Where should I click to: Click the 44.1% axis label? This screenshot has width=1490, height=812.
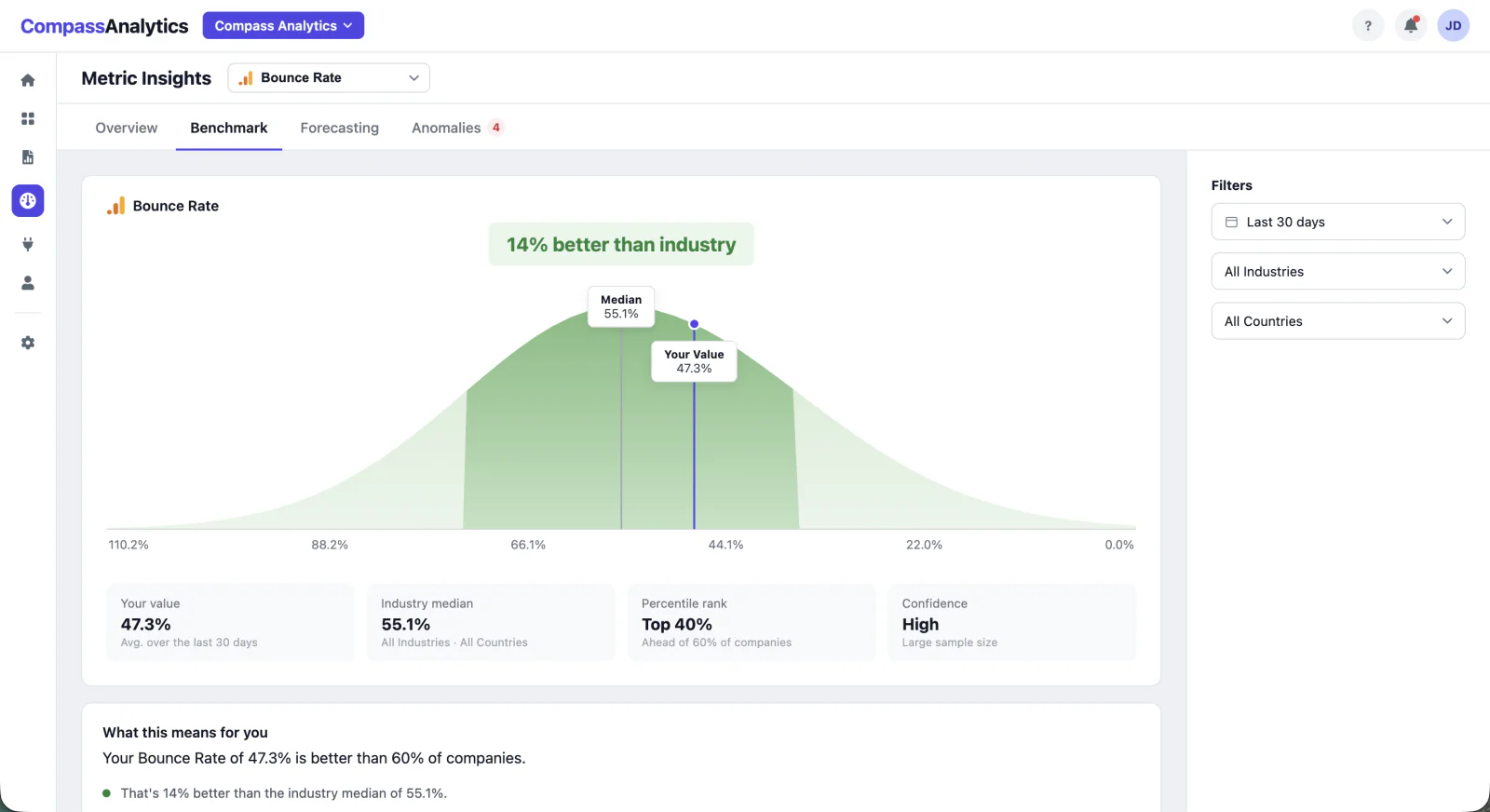pyautogui.click(x=726, y=545)
